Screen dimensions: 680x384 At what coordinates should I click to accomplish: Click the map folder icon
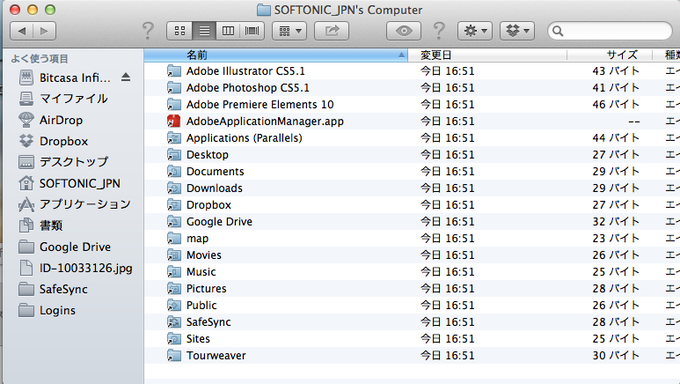pos(174,238)
